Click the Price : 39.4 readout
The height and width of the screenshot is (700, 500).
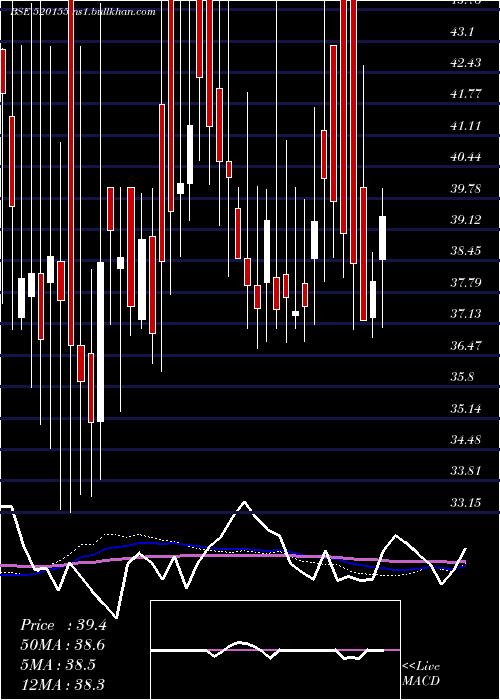point(63,625)
